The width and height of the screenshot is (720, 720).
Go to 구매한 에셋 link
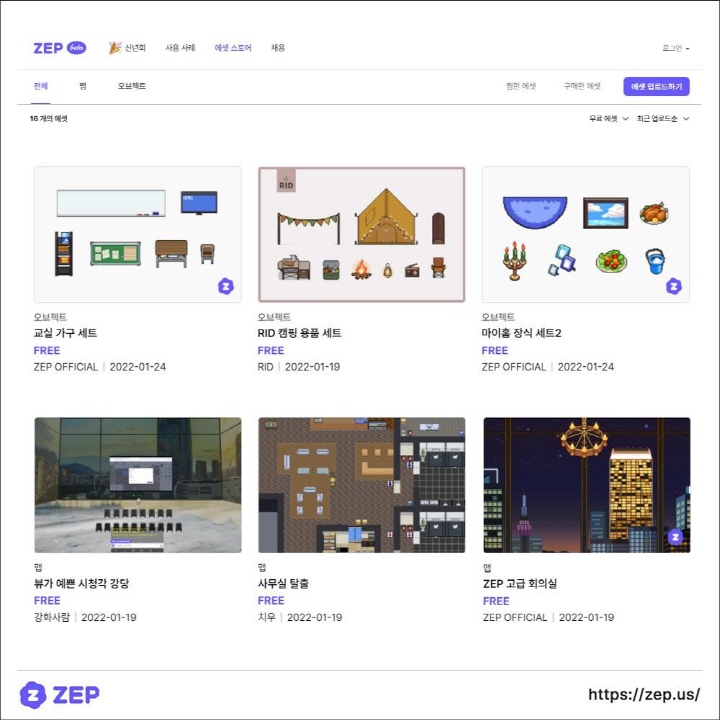click(581, 87)
